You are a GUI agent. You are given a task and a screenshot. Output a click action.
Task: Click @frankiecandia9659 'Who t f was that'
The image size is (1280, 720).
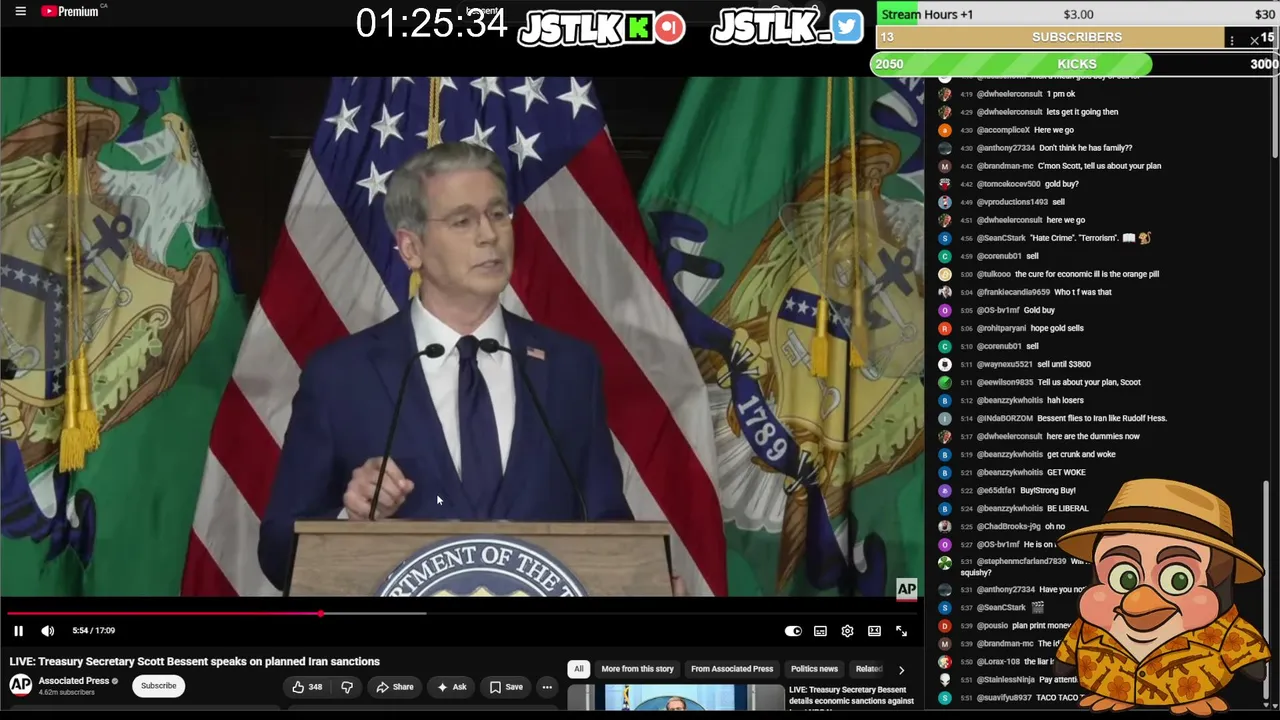click(x=1083, y=292)
